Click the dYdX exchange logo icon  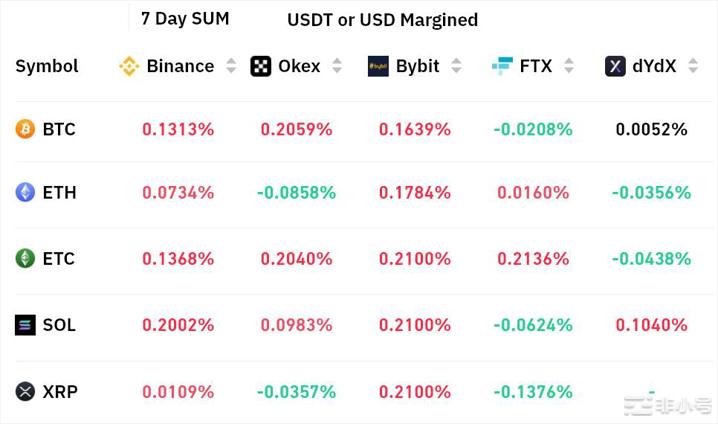pyautogui.click(x=615, y=66)
